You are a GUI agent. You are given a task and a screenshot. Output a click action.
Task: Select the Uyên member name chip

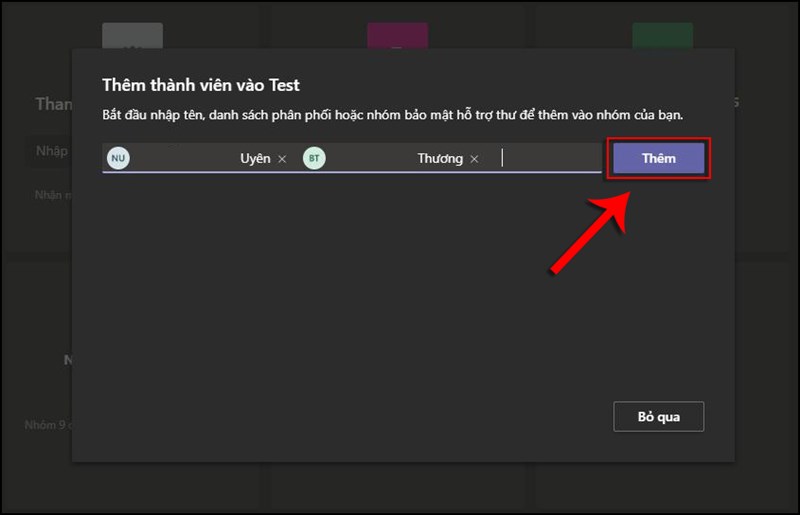(255, 158)
